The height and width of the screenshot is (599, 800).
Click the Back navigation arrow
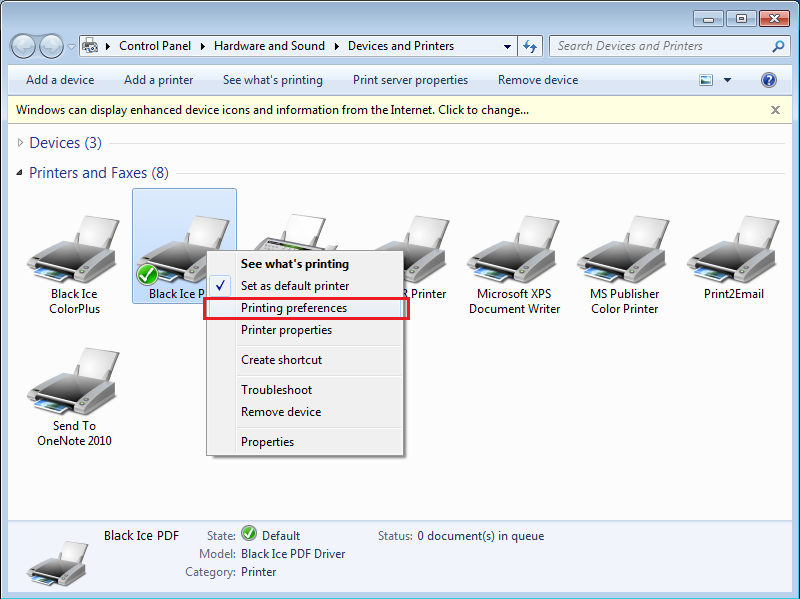click(x=23, y=46)
